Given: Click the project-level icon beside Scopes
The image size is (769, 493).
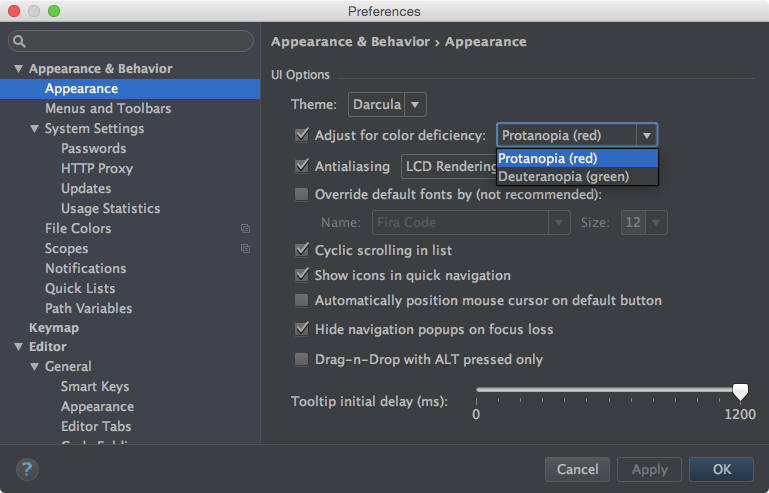Looking at the screenshot, I should point(245,249).
